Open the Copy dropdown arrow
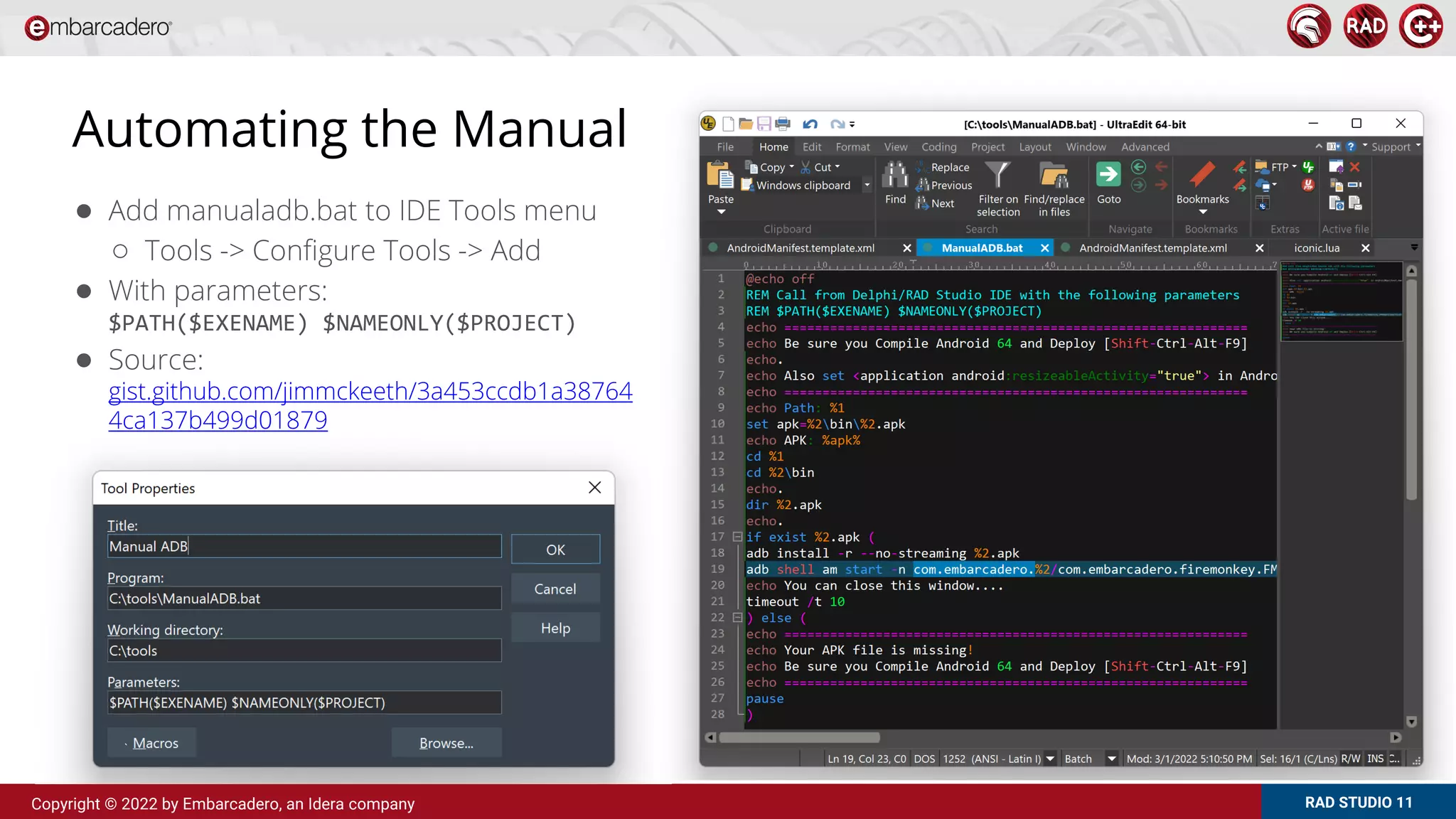 (x=791, y=167)
